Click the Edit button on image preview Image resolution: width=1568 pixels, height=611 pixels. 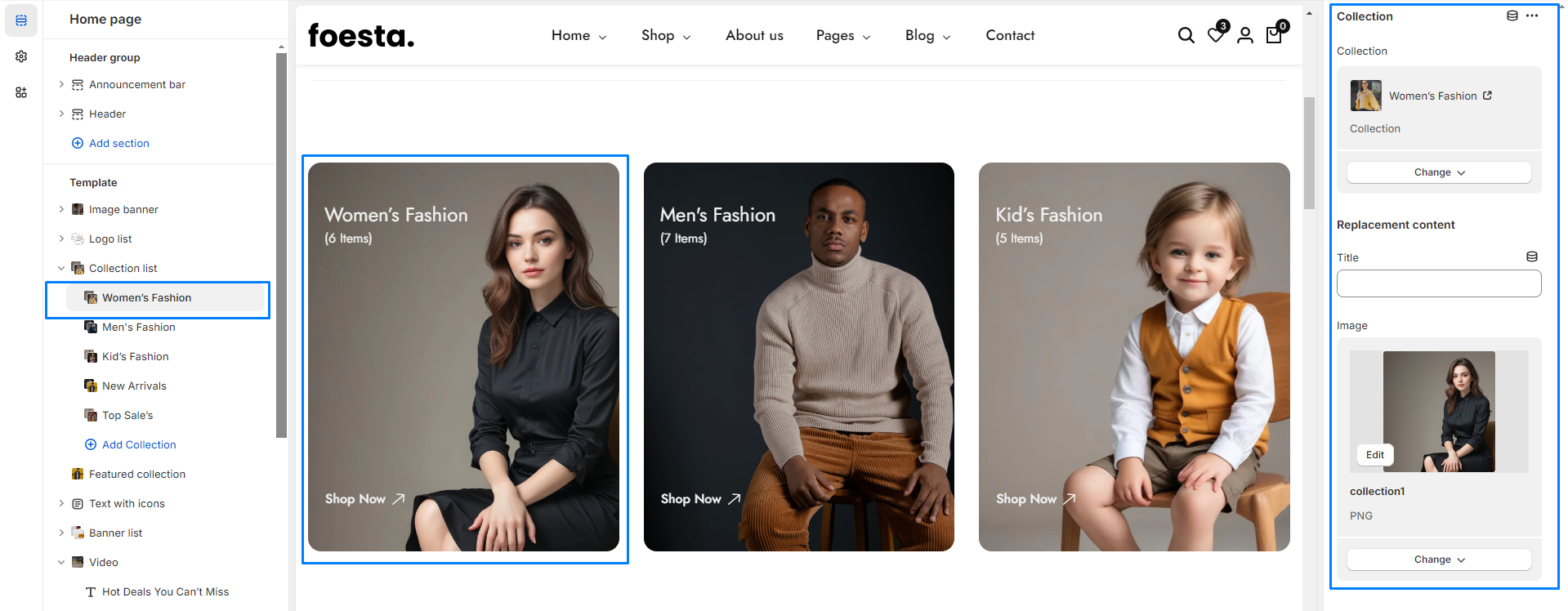(x=1375, y=455)
